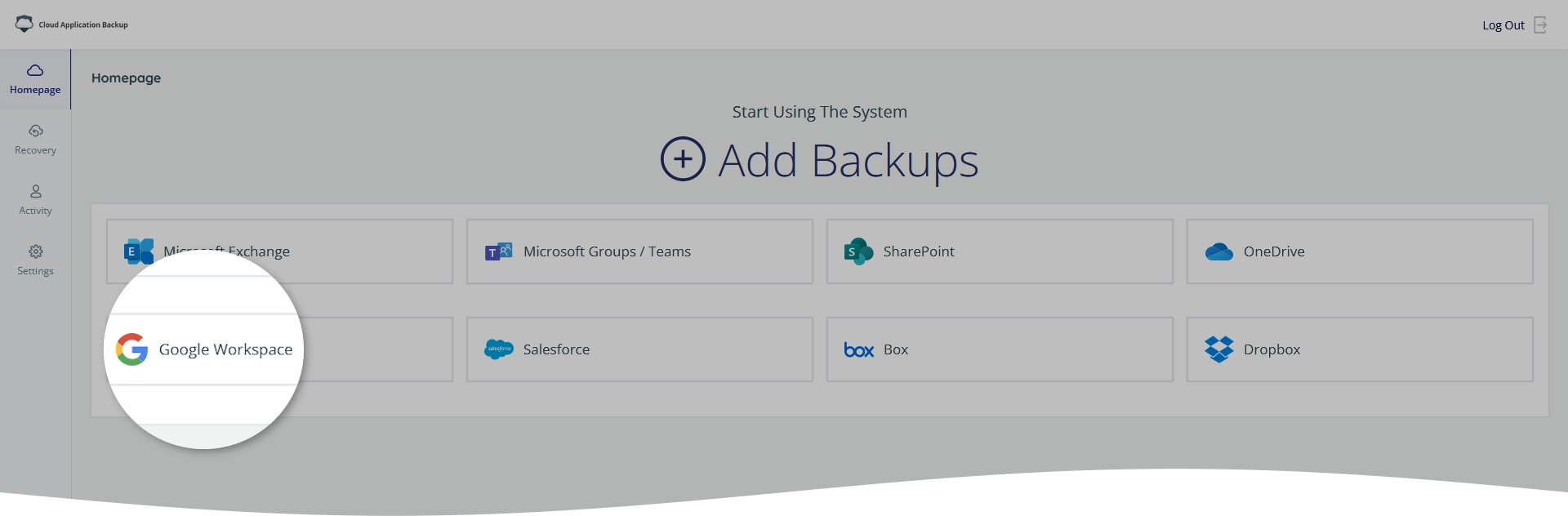Open the Settings sidebar item
Image resolution: width=1568 pixels, height=516 pixels.
[35, 260]
